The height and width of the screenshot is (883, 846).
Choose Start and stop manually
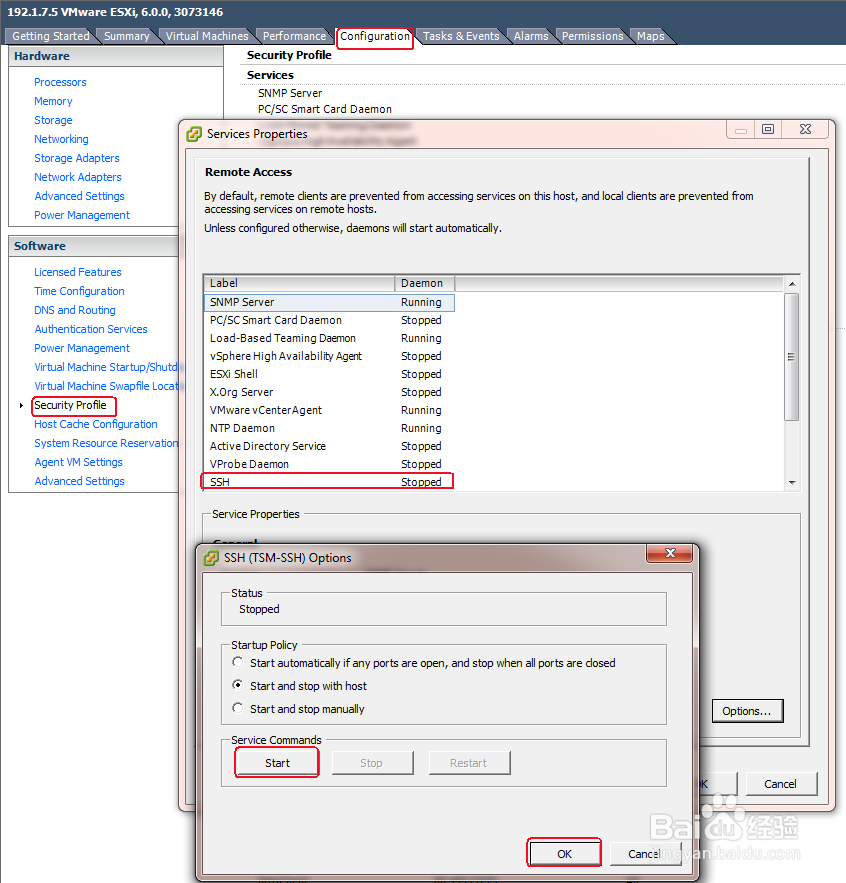238,708
